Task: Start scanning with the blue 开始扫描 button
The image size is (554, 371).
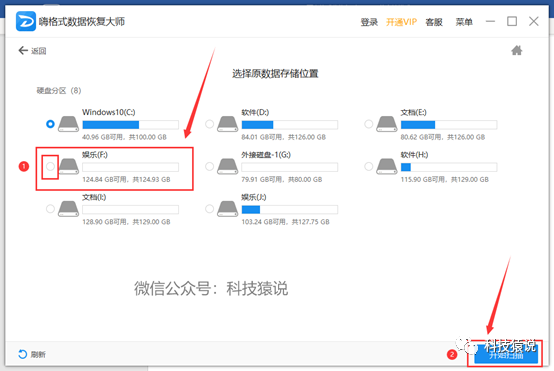Action: coord(506,354)
